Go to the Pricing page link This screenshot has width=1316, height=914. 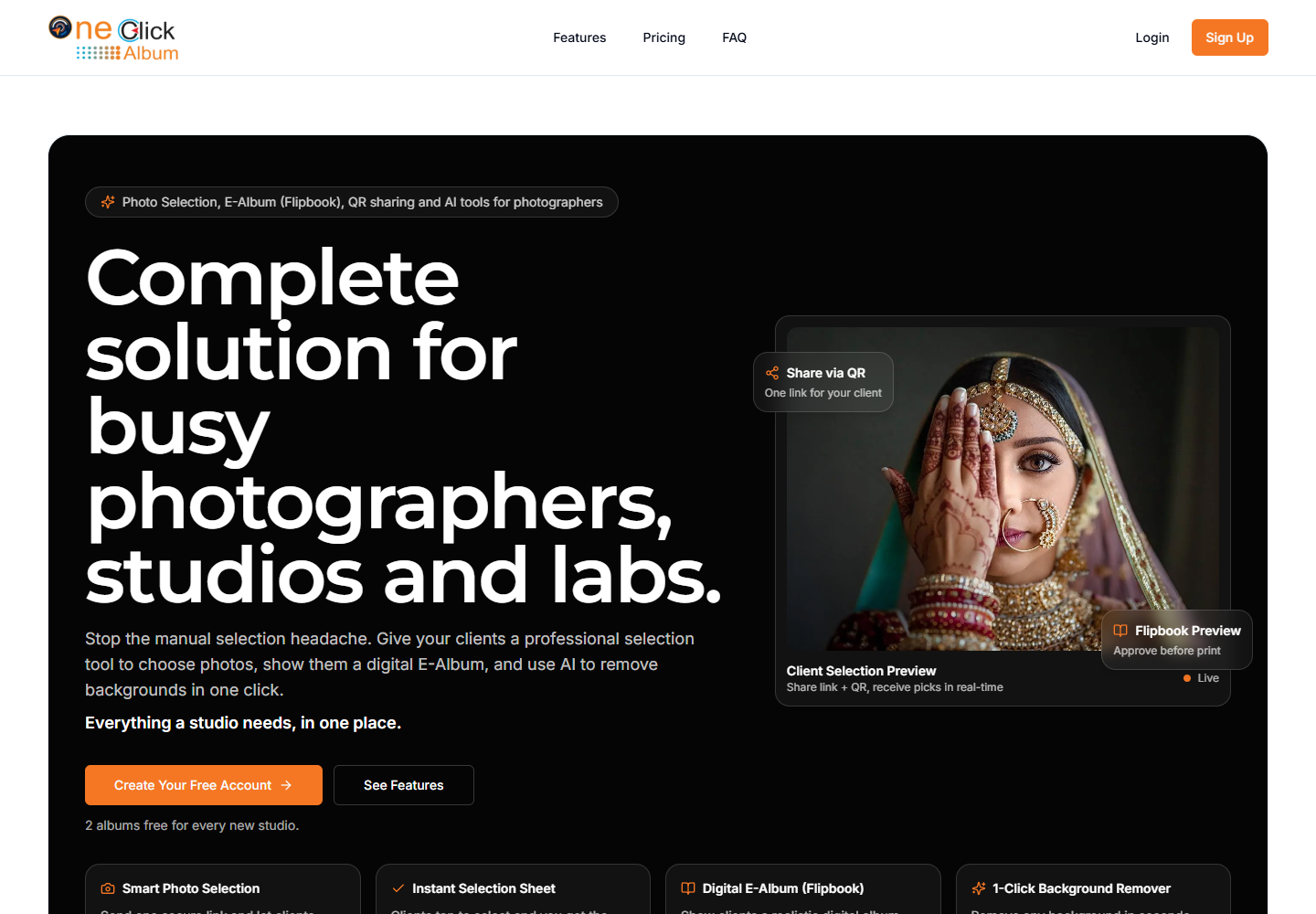[x=663, y=37]
